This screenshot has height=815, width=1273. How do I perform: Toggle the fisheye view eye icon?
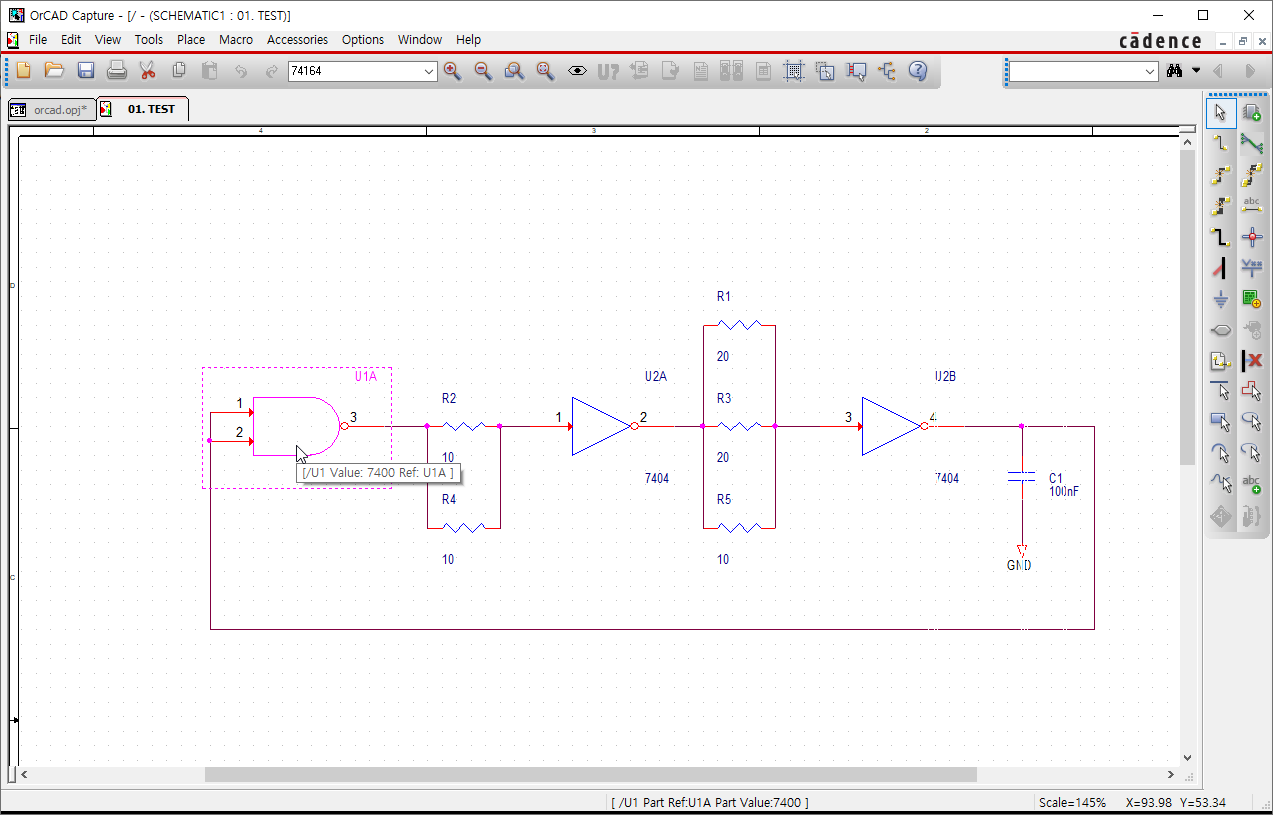(577, 71)
